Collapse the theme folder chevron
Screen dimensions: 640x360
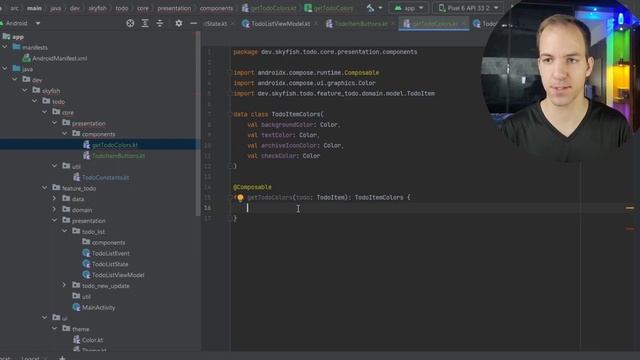pos(54,329)
